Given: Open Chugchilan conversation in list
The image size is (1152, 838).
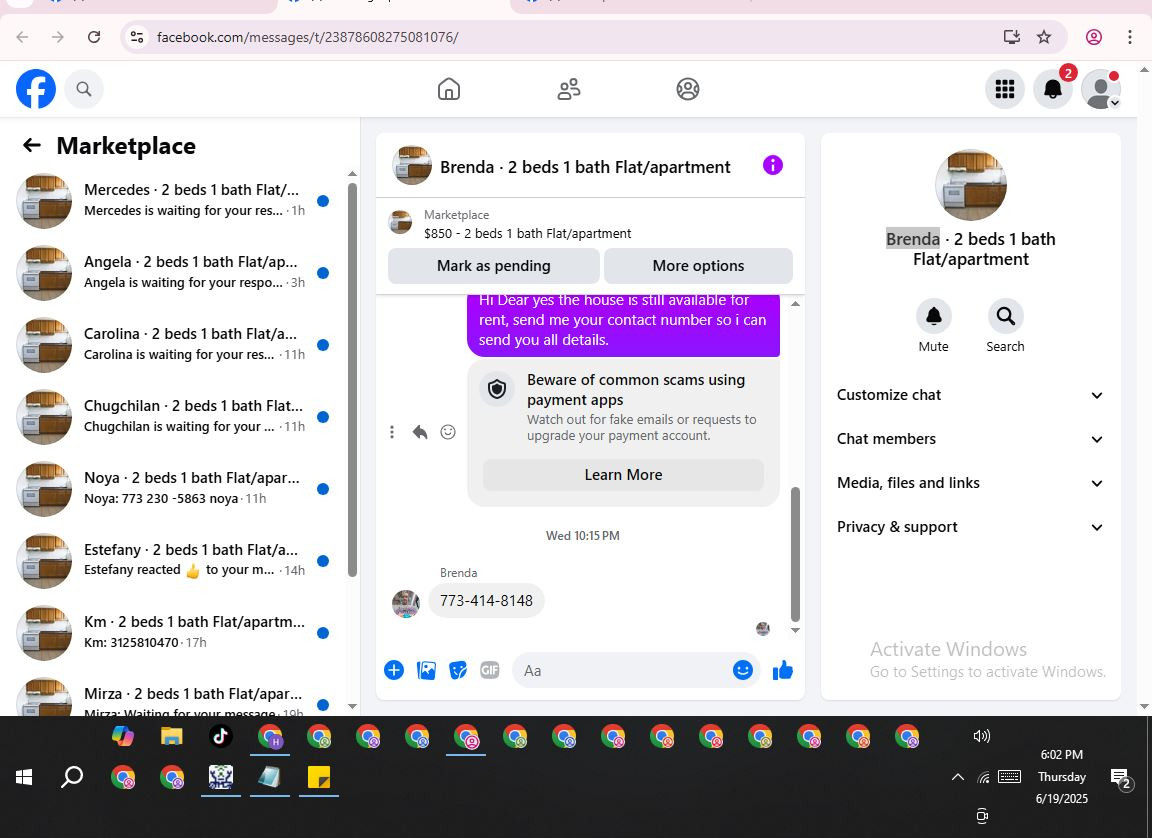Looking at the screenshot, I should 174,416.
